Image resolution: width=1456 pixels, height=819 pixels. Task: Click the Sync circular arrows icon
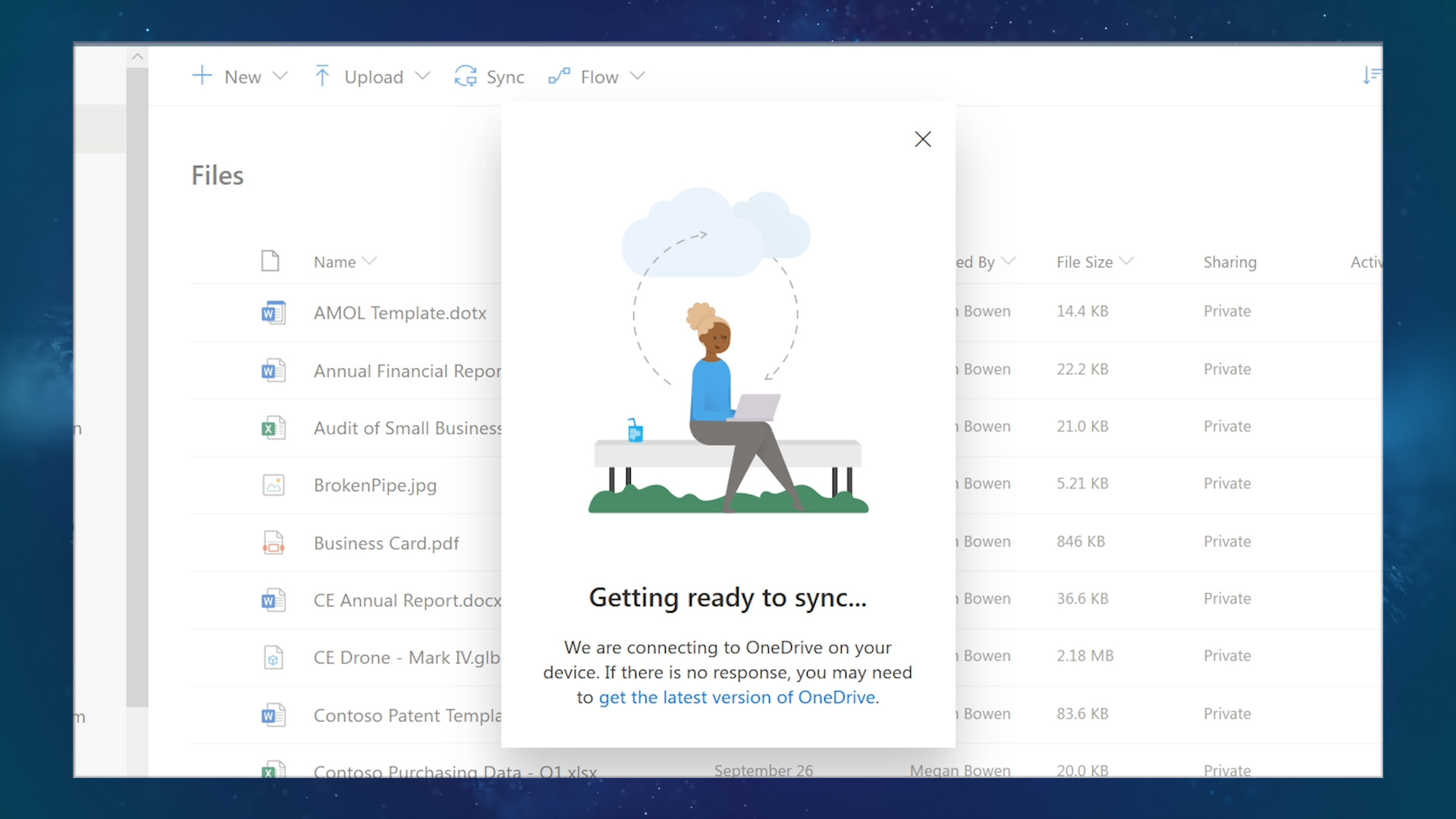tap(466, 76)
